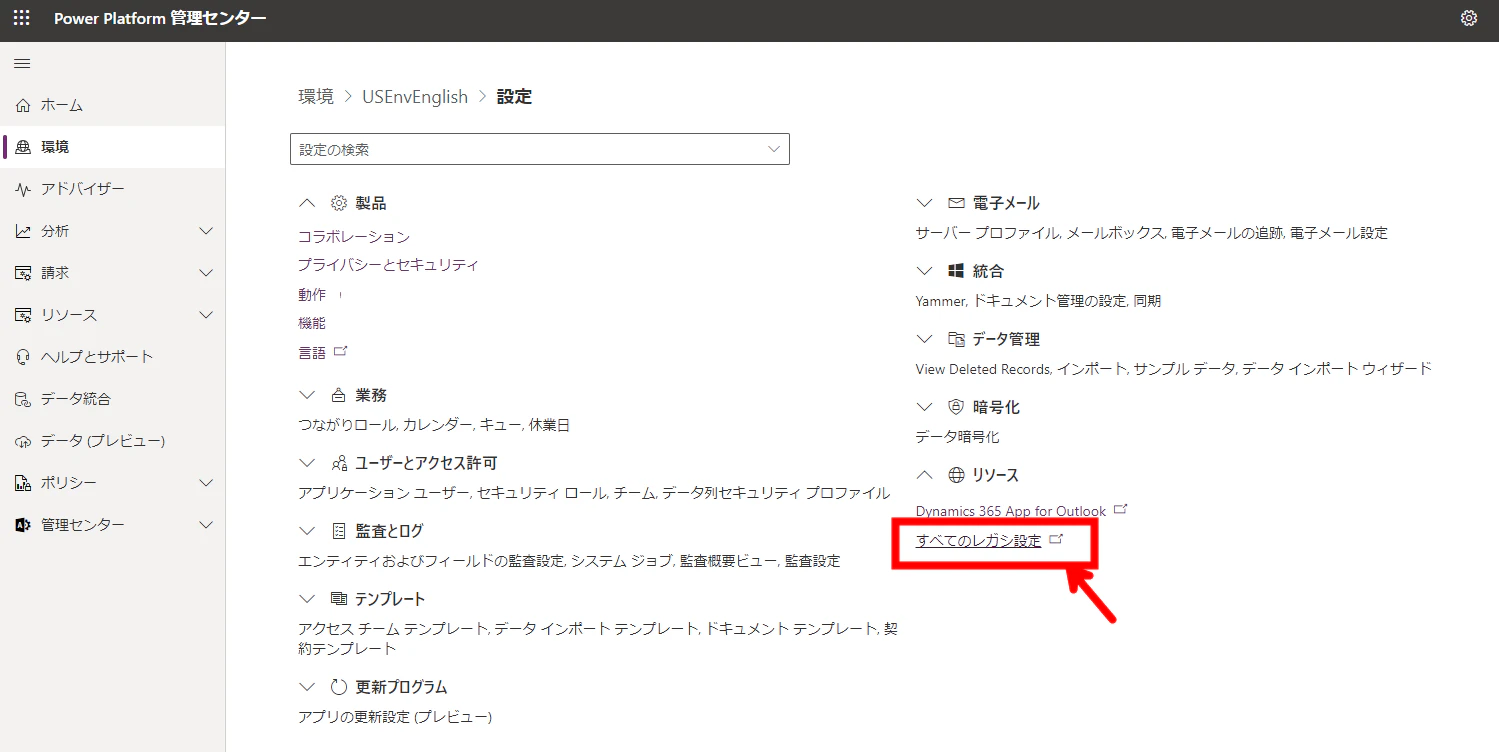Click the 環境 breadcrumb link
This screenshot has height=752, width=1499.
coord(316,97)
